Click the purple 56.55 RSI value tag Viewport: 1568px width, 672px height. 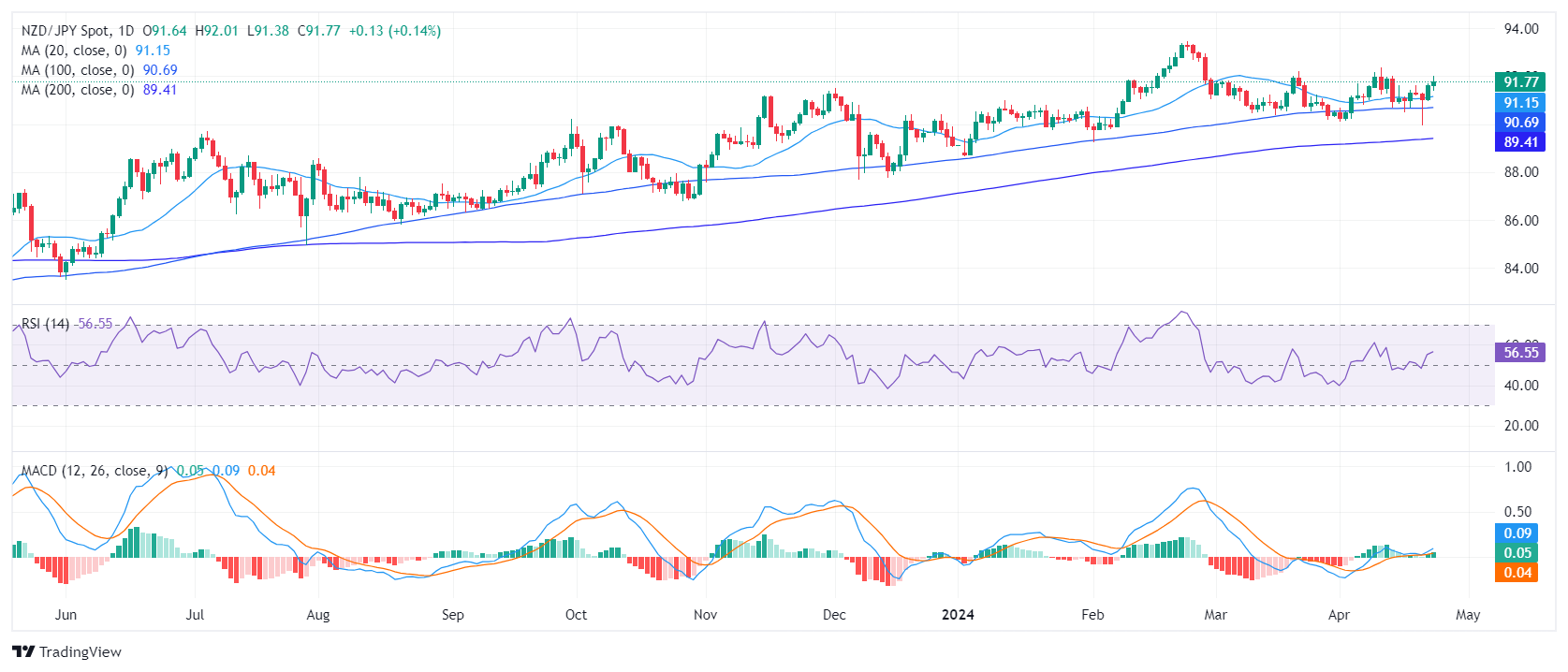[1520, 353]
